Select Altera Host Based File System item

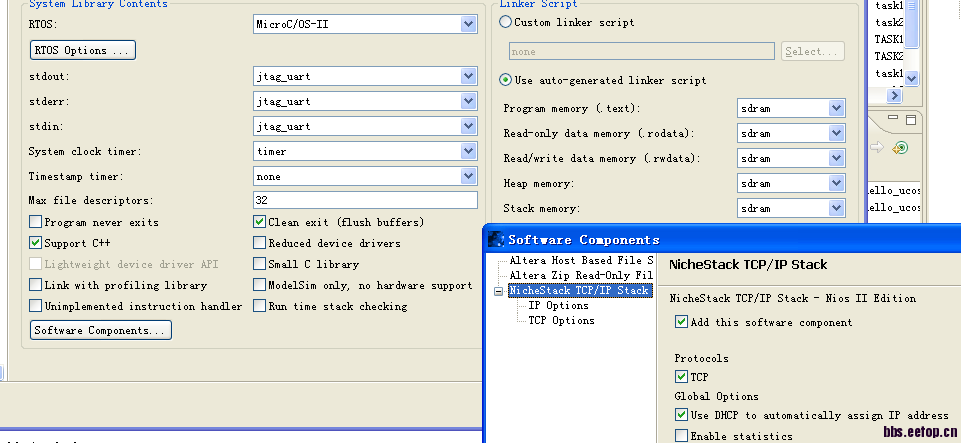click(581, 260)
